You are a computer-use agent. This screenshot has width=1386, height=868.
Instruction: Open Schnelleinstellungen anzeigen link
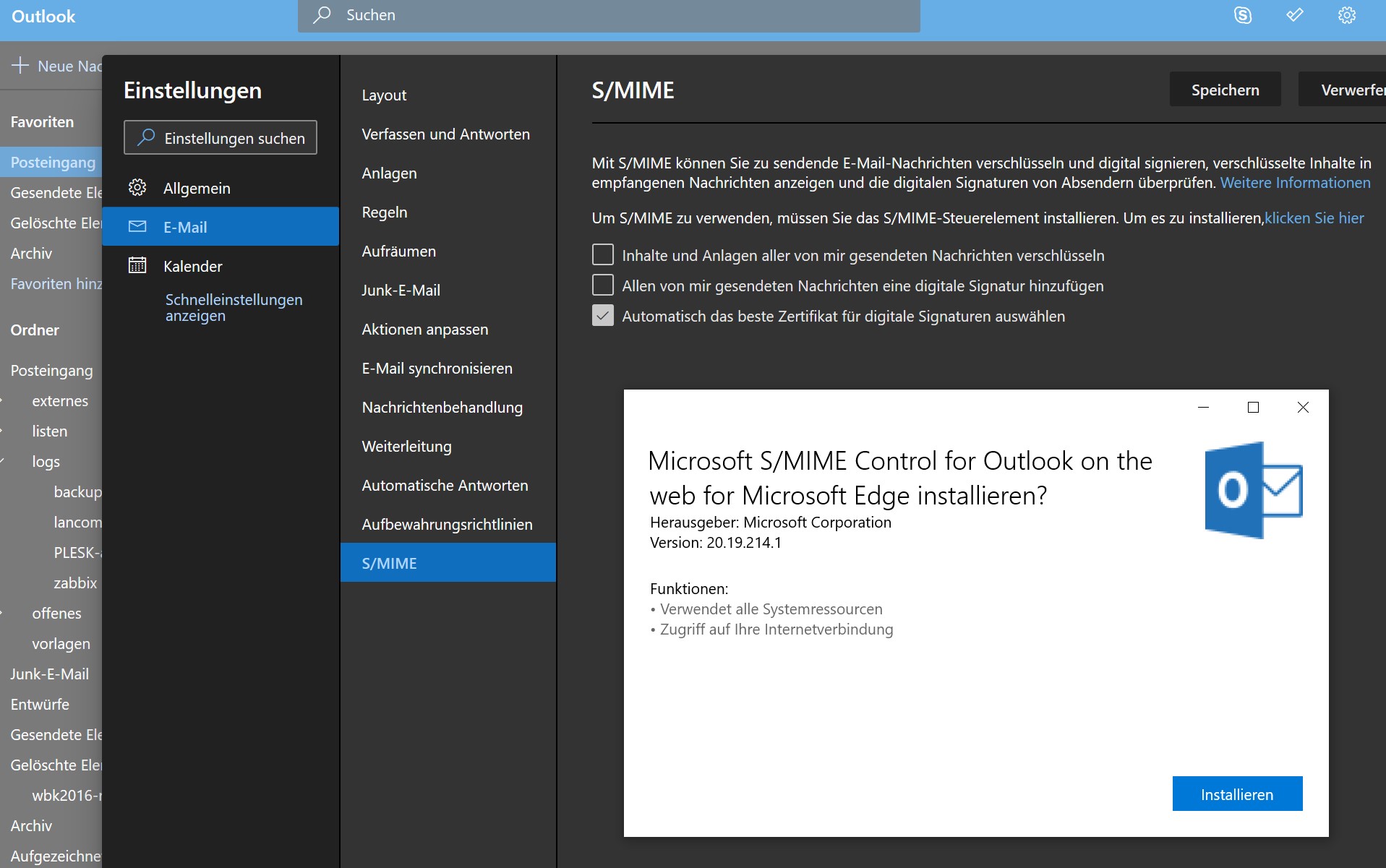(234, 307)
